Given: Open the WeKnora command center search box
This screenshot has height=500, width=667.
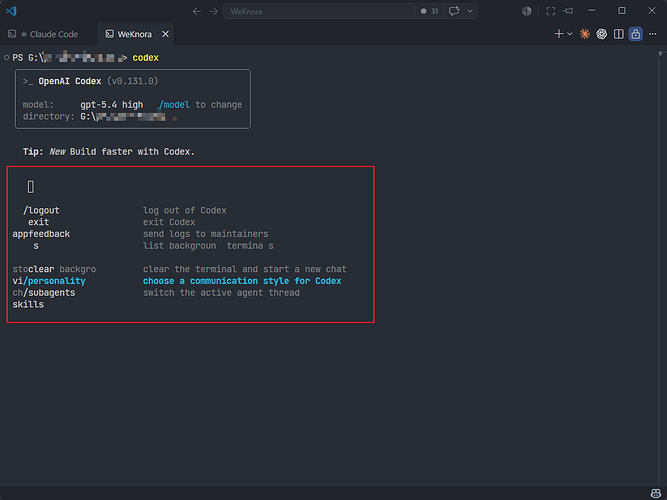Looking at the screenshot, I should (x=319, y=11).
